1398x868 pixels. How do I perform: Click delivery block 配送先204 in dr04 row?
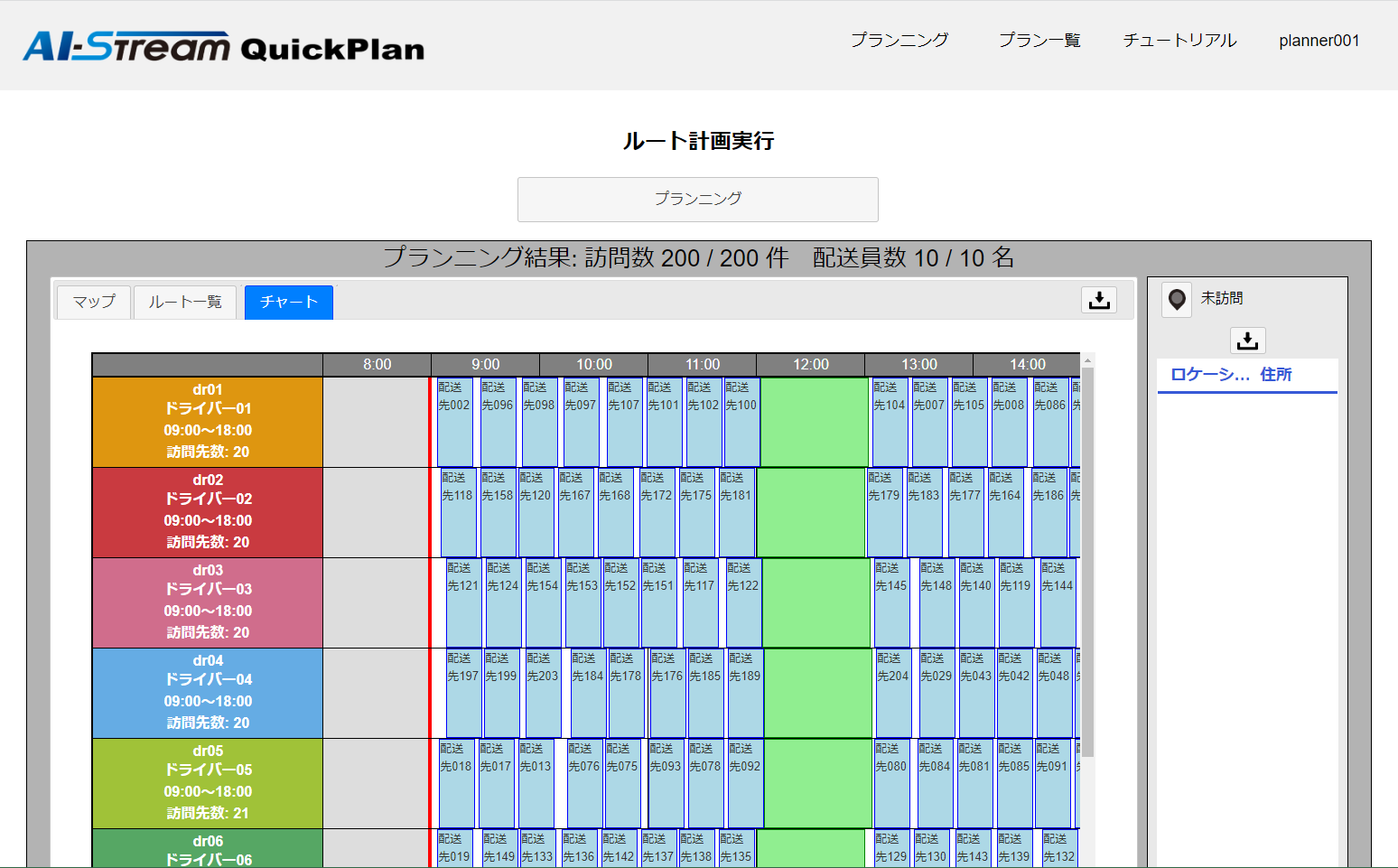point(893,693)
